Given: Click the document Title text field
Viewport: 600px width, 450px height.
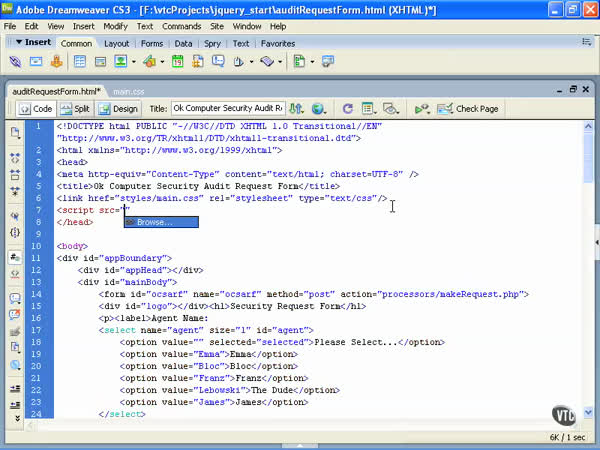Looking at the screenshot, I should [x=228, y=108].
